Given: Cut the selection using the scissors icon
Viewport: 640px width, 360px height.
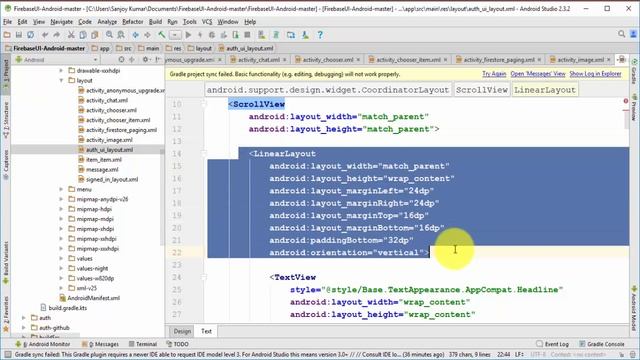Looking at the screenshot, I should [x=71, y=35].
